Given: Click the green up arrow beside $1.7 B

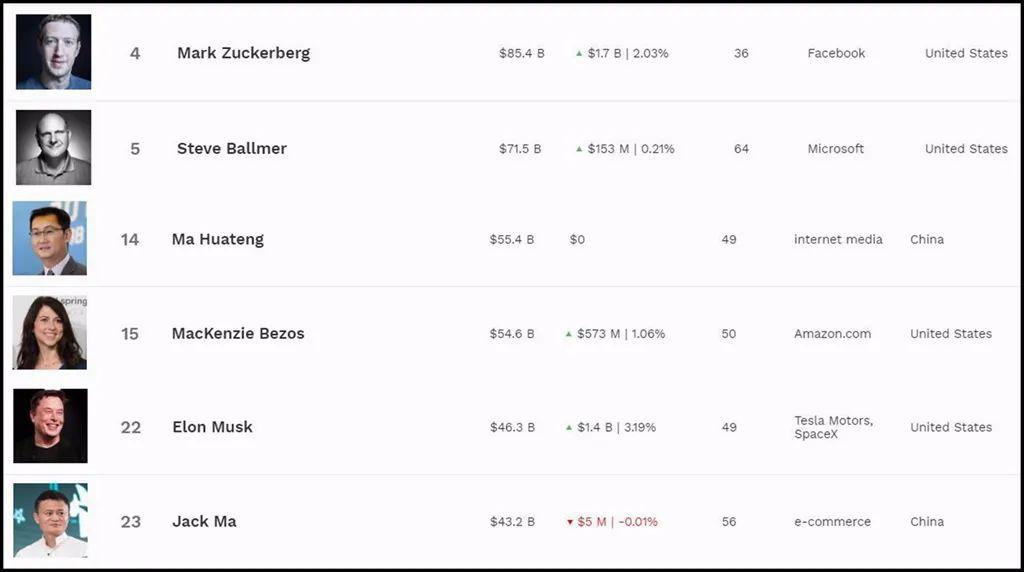Looking at the screenshot, I should click(579, 53).
